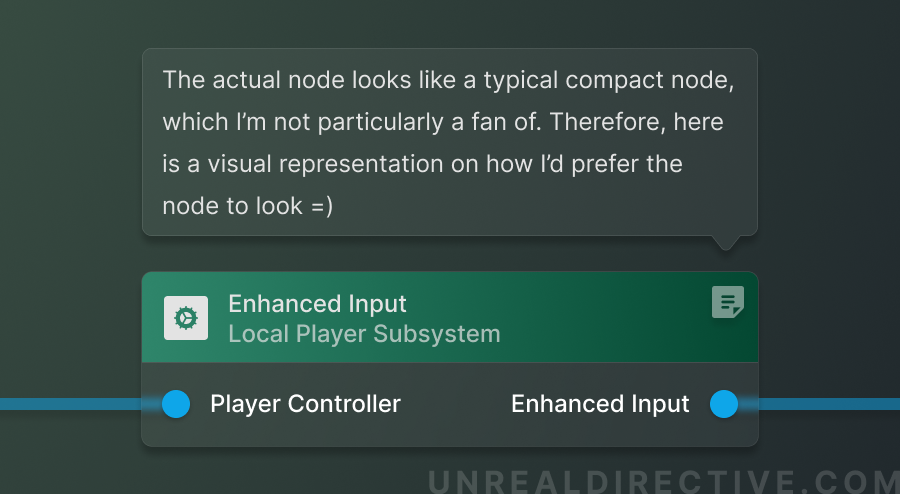Click the "node to look =)" comment line
This screenshot has width=900, height=494.
point(246,206)
